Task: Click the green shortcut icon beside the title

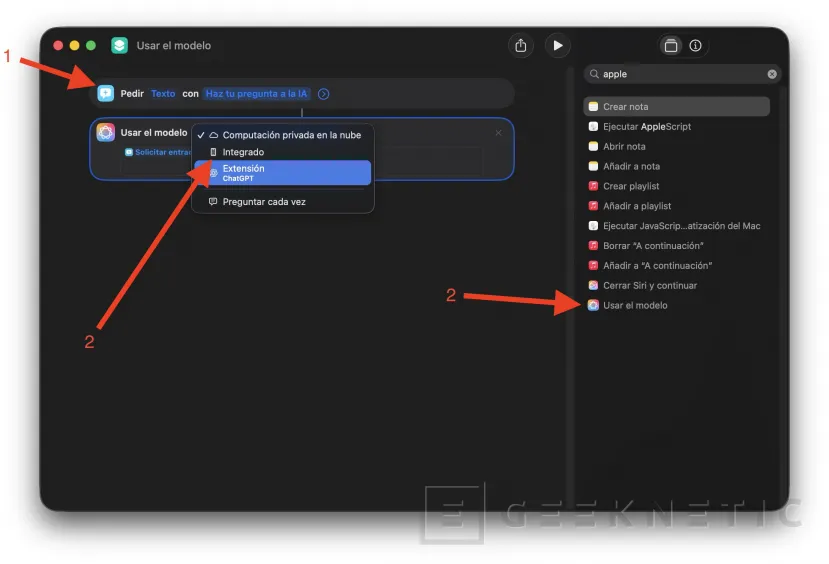Action: pyautogui.click(x=119, y=45)
